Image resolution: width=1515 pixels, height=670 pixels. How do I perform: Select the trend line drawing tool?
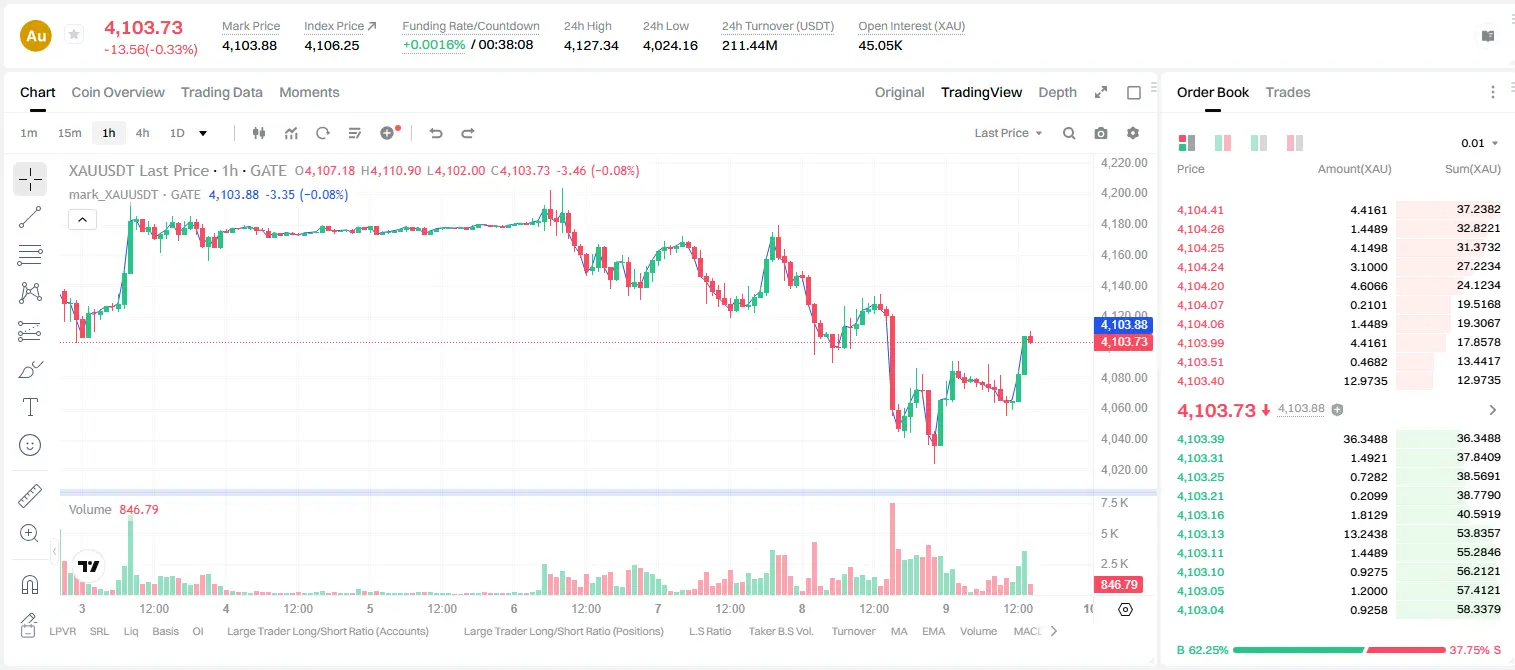(30, 217)
